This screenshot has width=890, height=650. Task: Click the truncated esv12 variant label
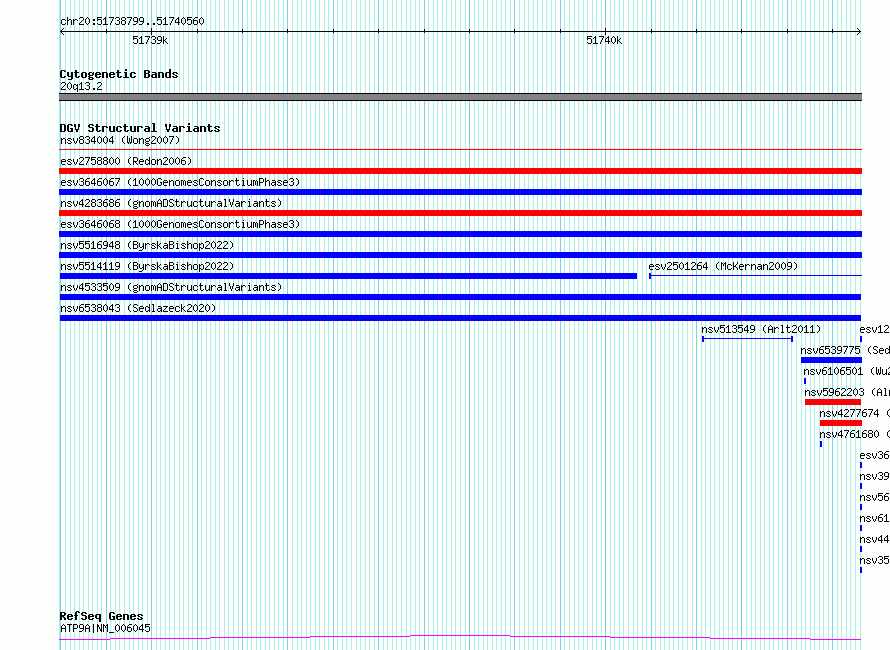tap(874, 329)
